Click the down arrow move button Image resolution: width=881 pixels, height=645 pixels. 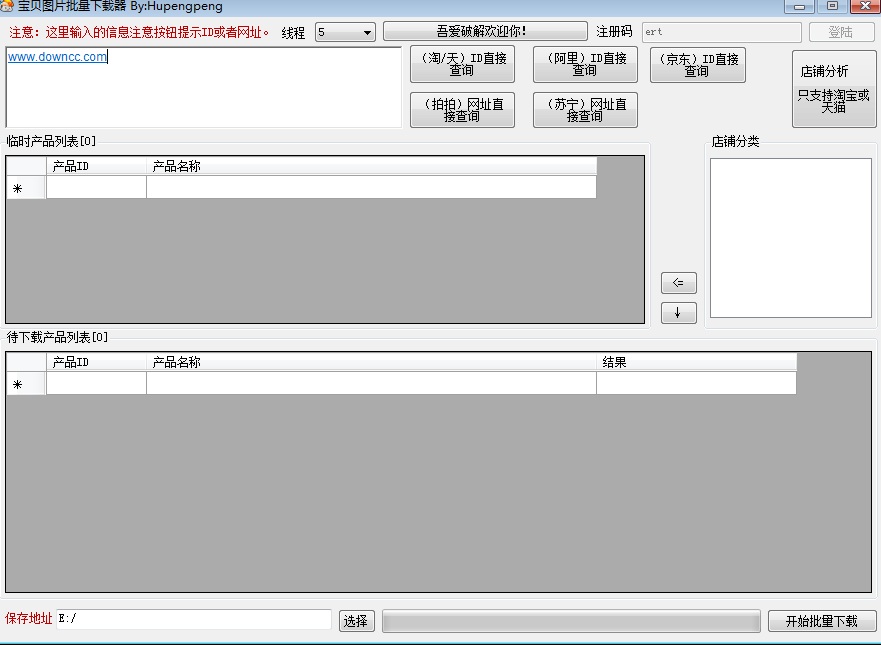(678, 313)
